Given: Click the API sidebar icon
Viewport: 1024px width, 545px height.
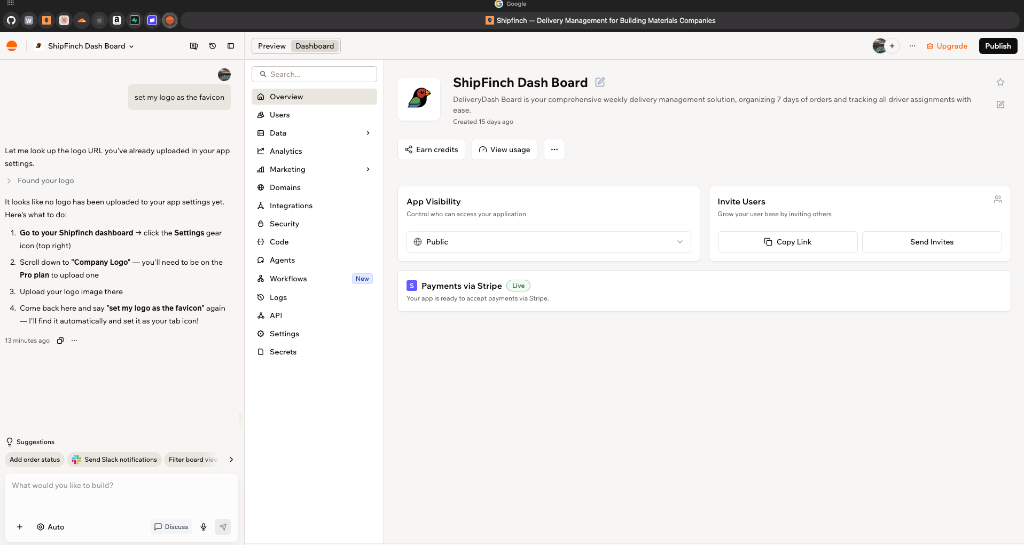Looking at the screenshot, I should [261, 315].
